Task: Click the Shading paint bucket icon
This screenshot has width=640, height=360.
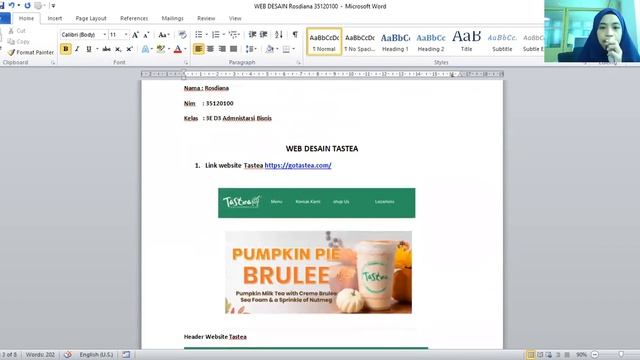Action: pos(269,49)
